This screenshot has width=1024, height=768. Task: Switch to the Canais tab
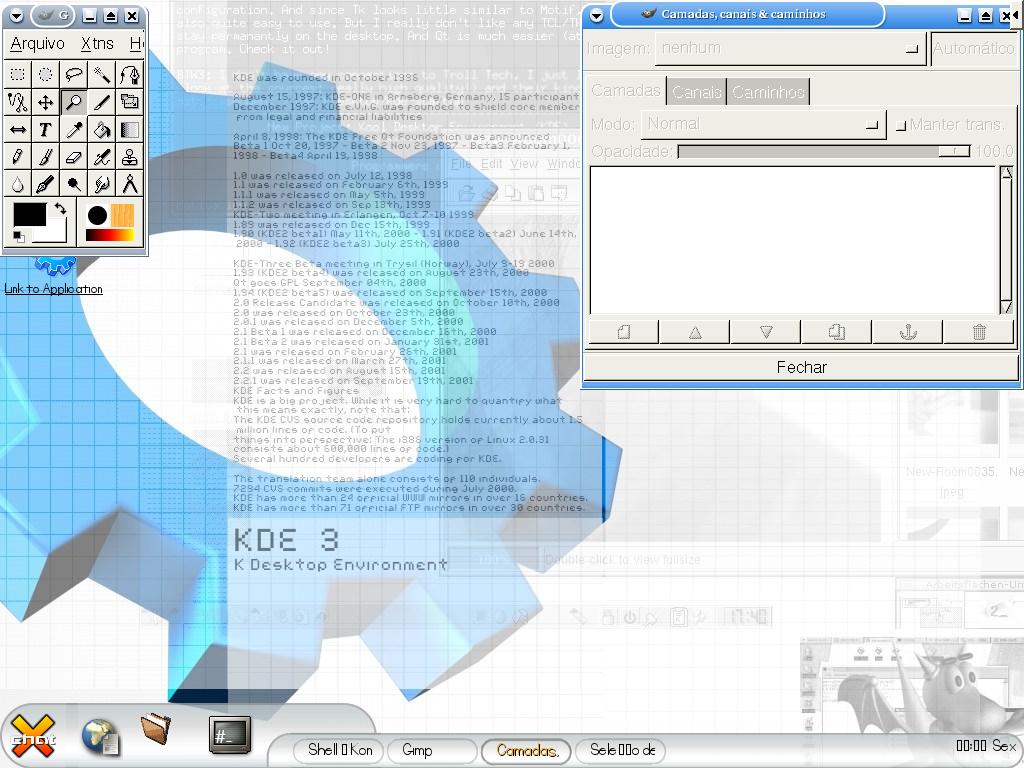(x=696, y=92)
